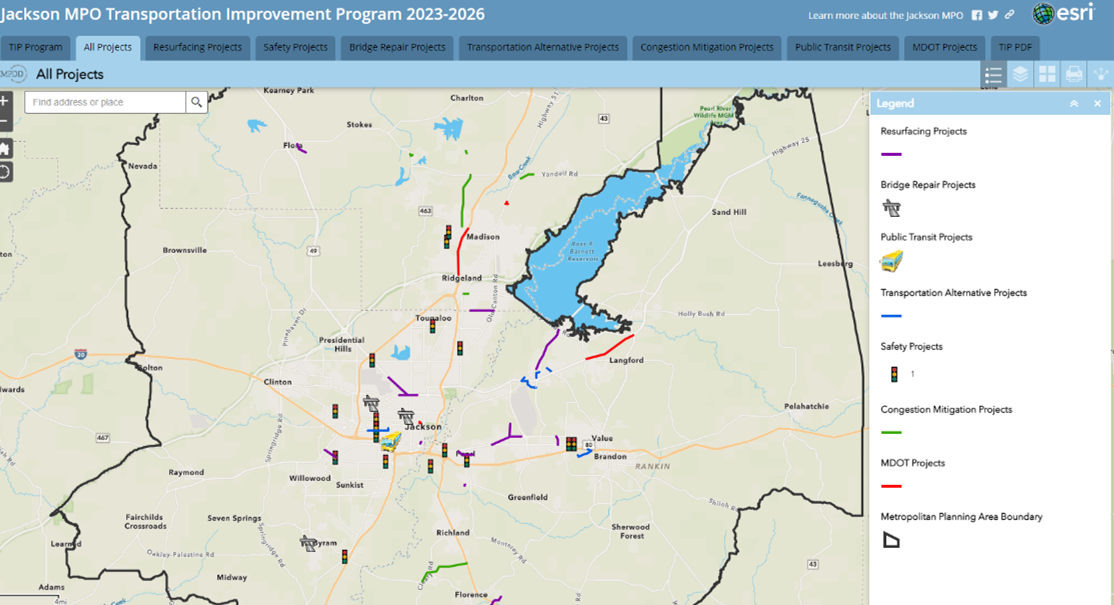Click Learn more about the Jackson MPO
The height and width of the screenshot is (605, 1114).
885,16
